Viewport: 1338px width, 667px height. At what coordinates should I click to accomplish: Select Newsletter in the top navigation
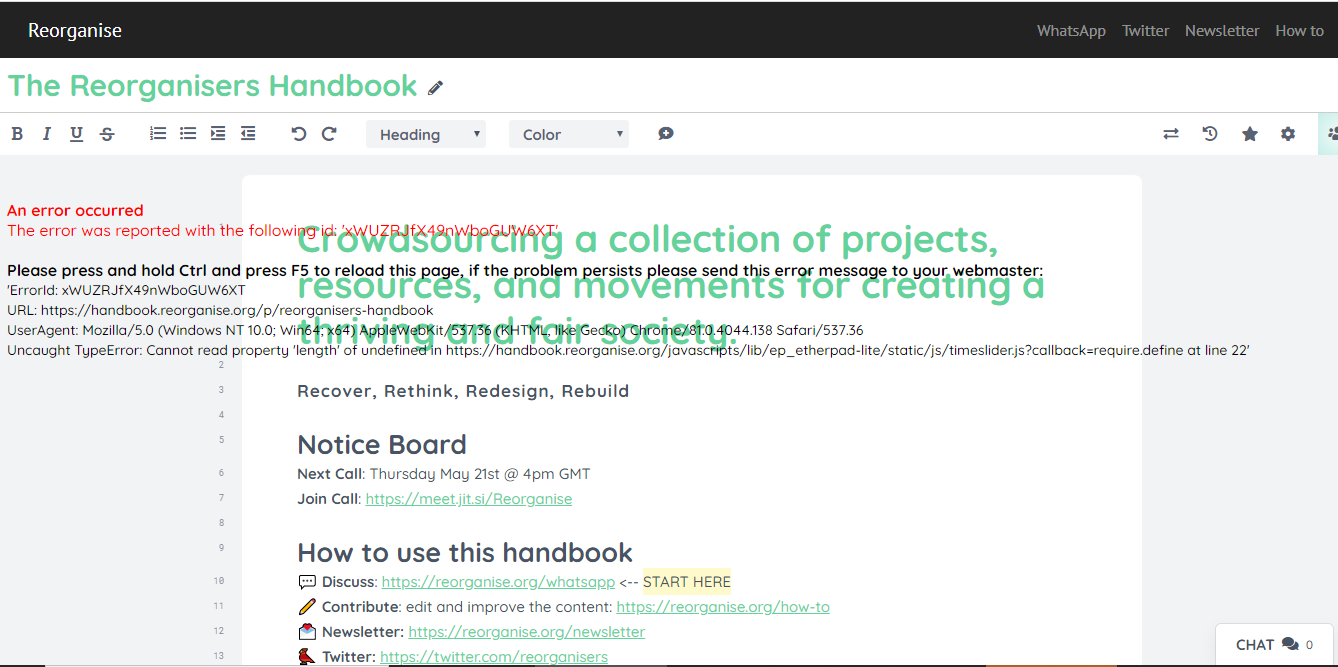point(1222,30)
